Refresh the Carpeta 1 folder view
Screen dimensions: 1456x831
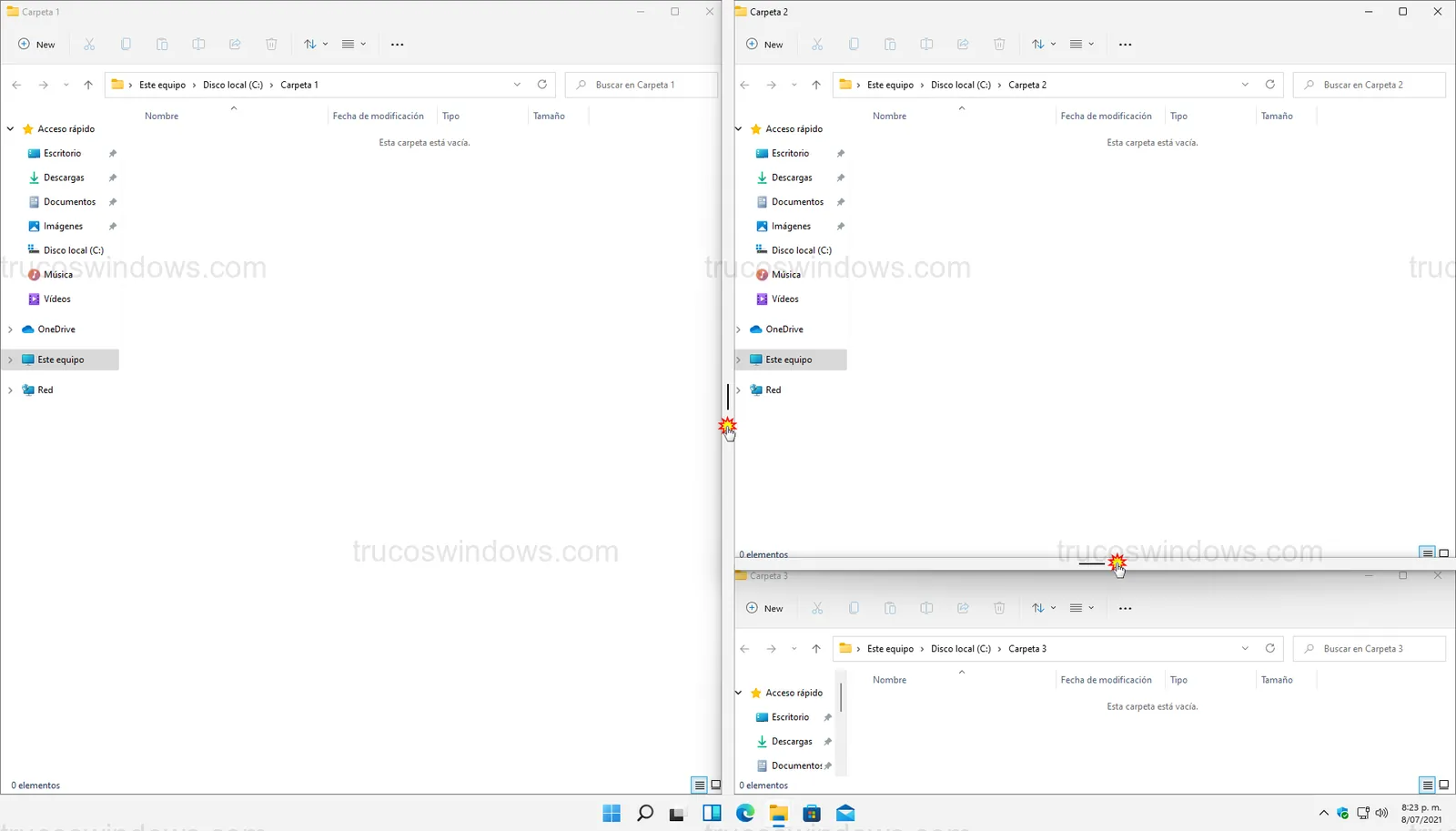tap(542, 85)
